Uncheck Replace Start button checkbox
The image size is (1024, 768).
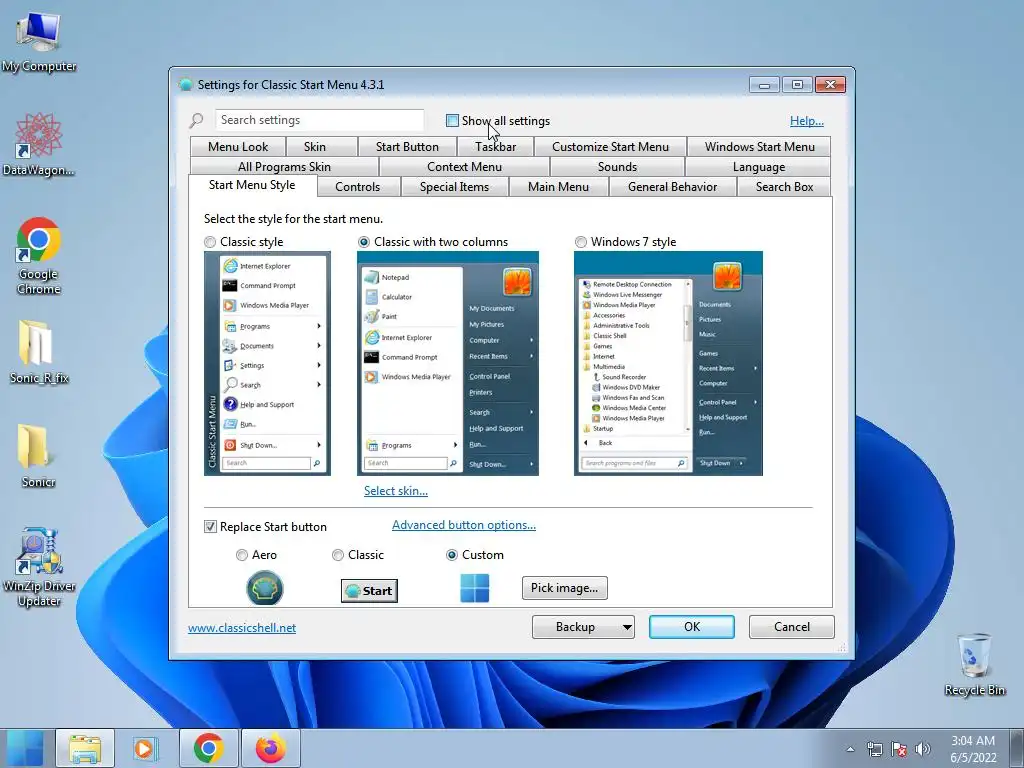coord(210,526)
